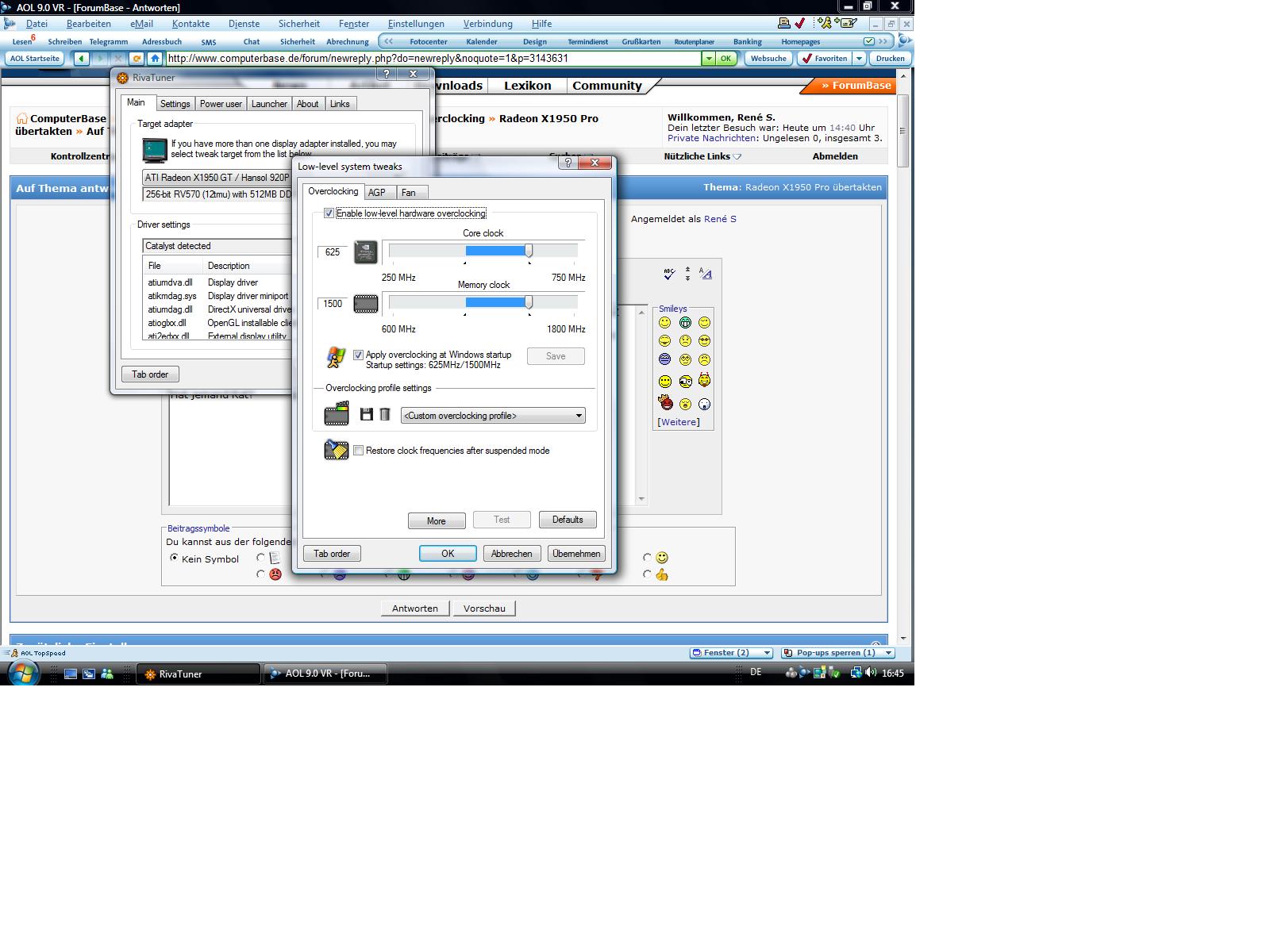Select the angry red face post symbol radio
The image size is (1270, 952).
coord(260,574)
